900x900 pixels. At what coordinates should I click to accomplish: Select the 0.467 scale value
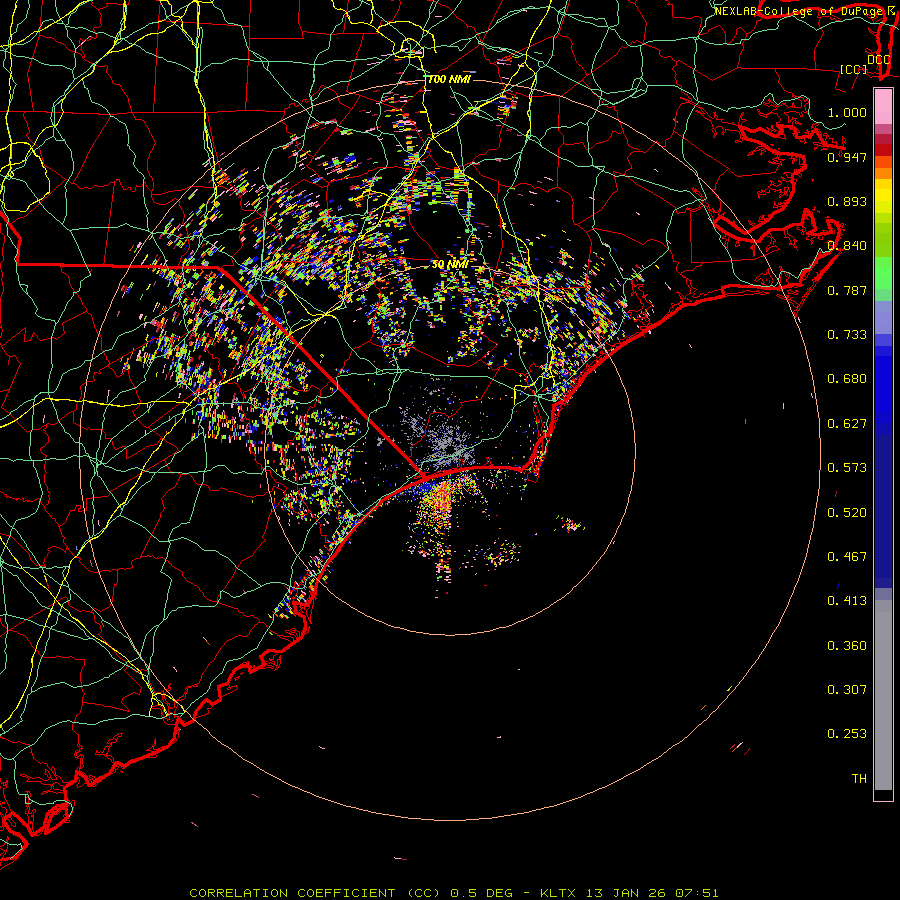coord(847,557)
